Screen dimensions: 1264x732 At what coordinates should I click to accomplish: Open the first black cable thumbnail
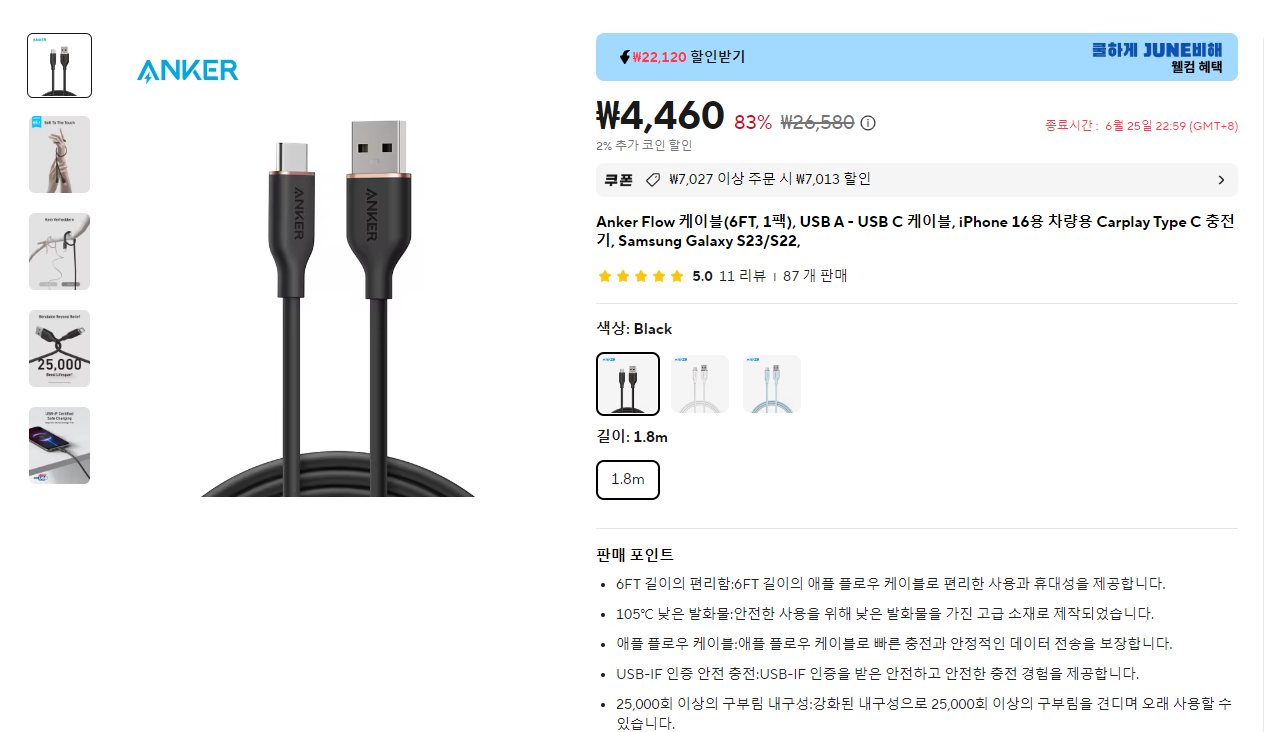click(x=60, y=65)
